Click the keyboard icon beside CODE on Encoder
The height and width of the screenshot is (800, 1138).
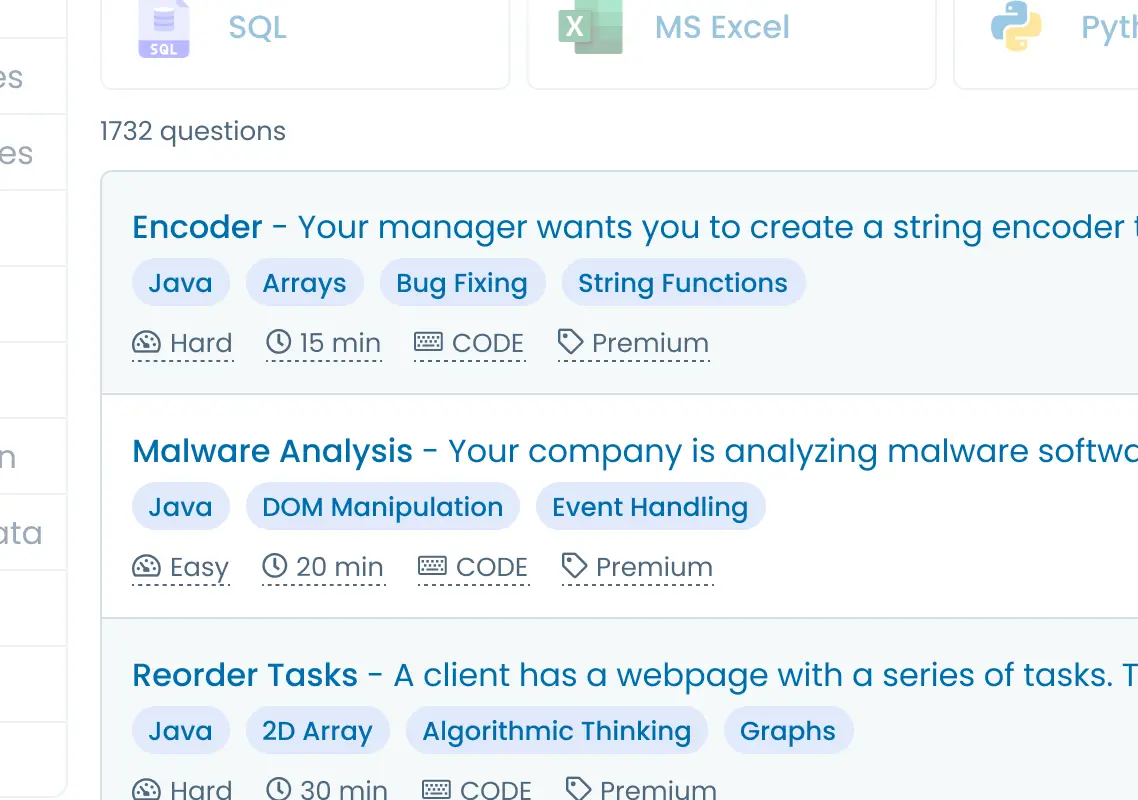[x=430, y=342]
